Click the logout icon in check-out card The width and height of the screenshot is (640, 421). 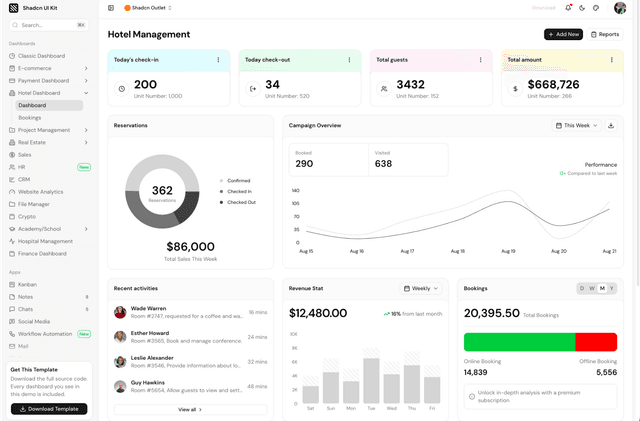[x=253, y=89]
